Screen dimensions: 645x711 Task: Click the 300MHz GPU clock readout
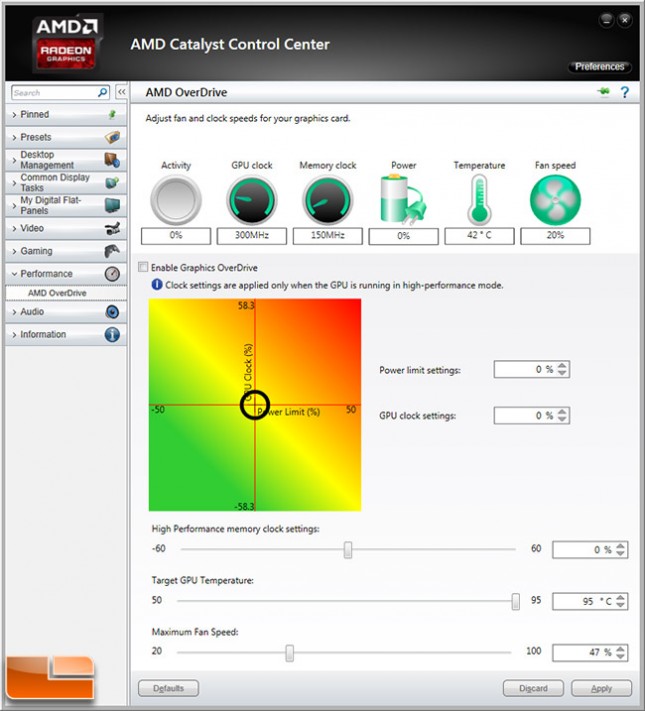(252, 236)
